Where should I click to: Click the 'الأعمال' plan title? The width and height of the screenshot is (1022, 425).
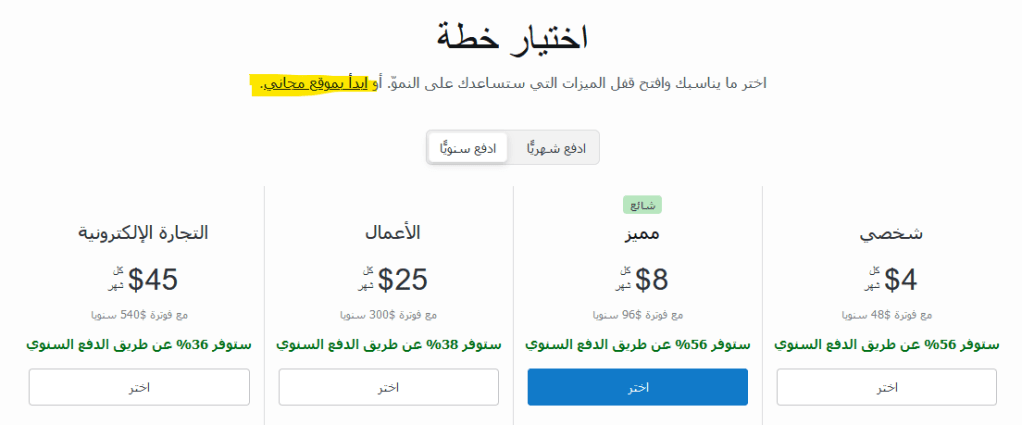coord(392,234)
